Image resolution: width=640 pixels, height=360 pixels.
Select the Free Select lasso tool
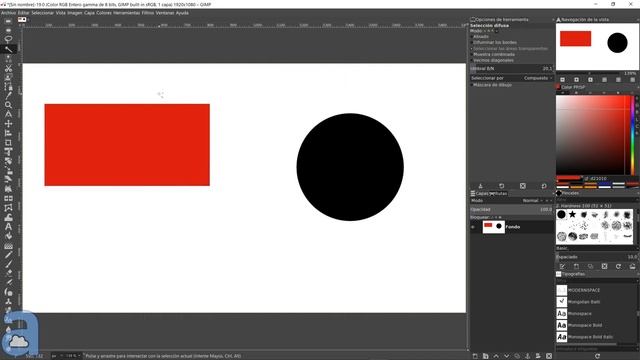8,40
